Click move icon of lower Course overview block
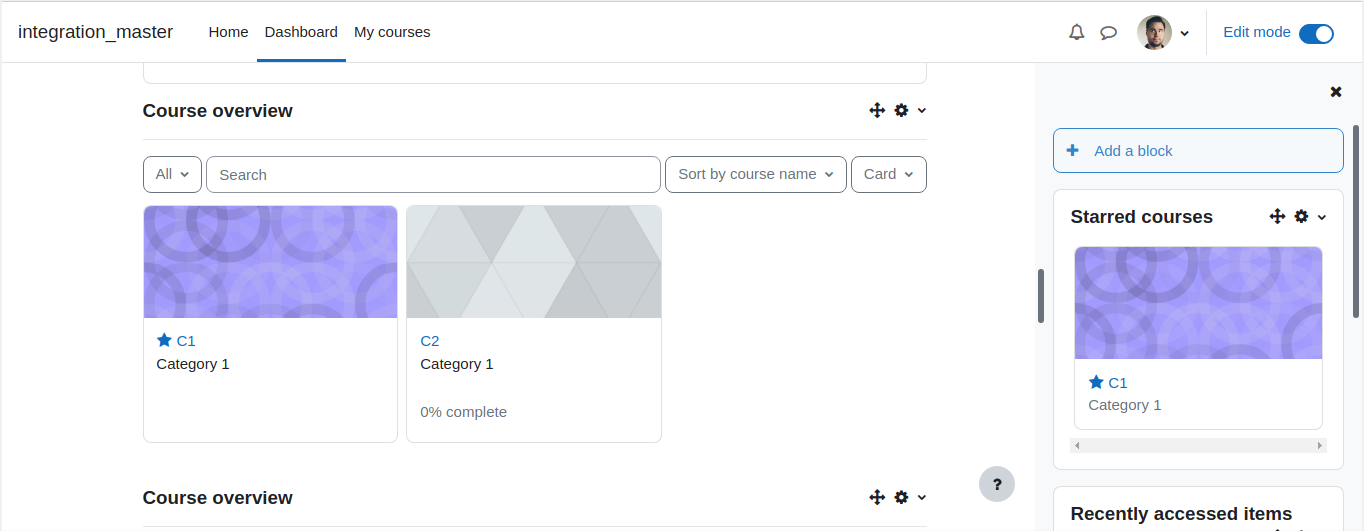Screen dimensions: 1364x531 877,497
